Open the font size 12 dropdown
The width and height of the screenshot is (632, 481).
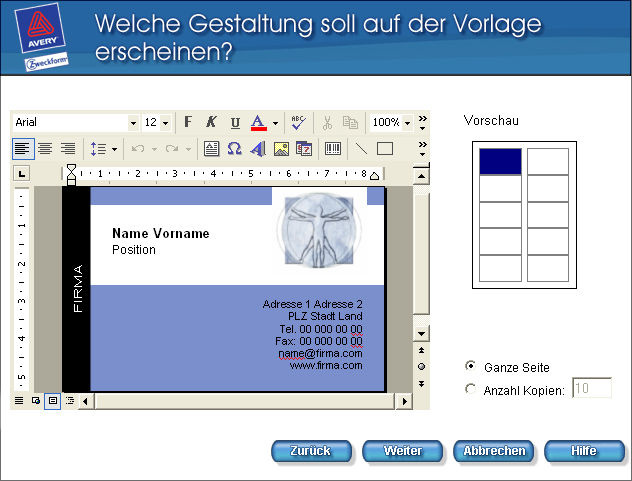click(x=165, y=123)
